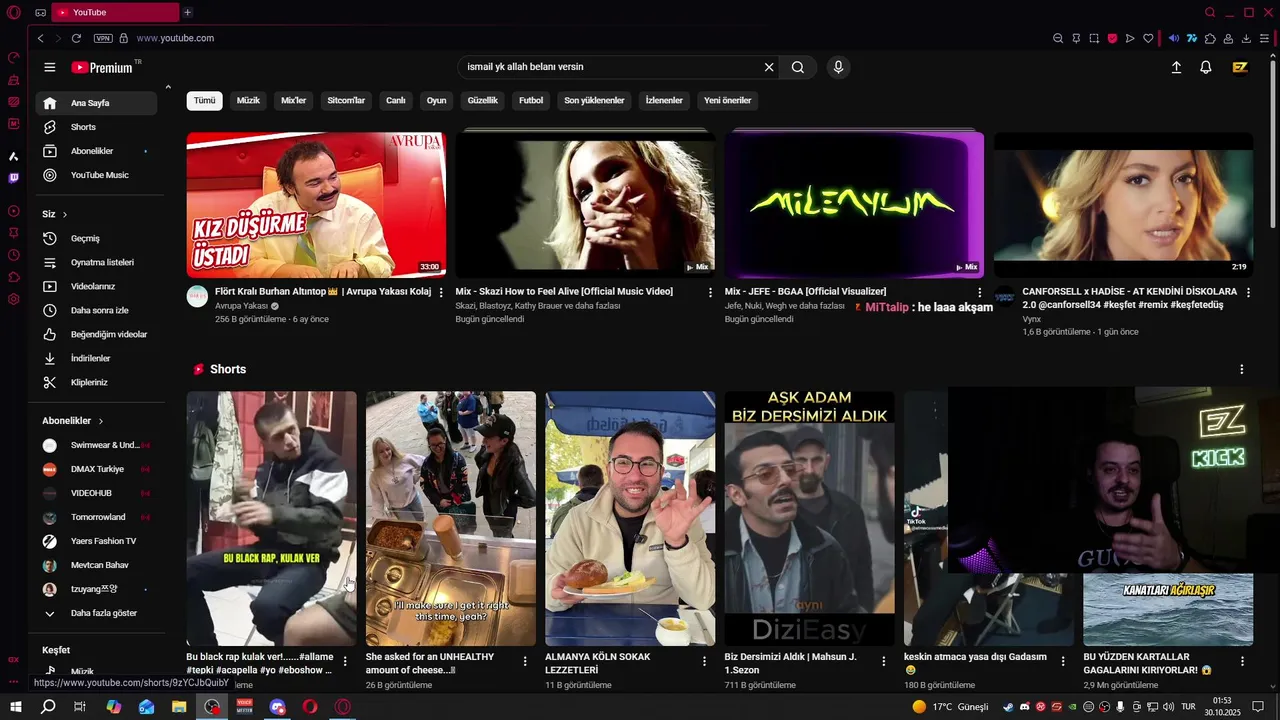This screenshot has width=1280, height=720.
Task: Clear the search box with the X
Action: 769,67
